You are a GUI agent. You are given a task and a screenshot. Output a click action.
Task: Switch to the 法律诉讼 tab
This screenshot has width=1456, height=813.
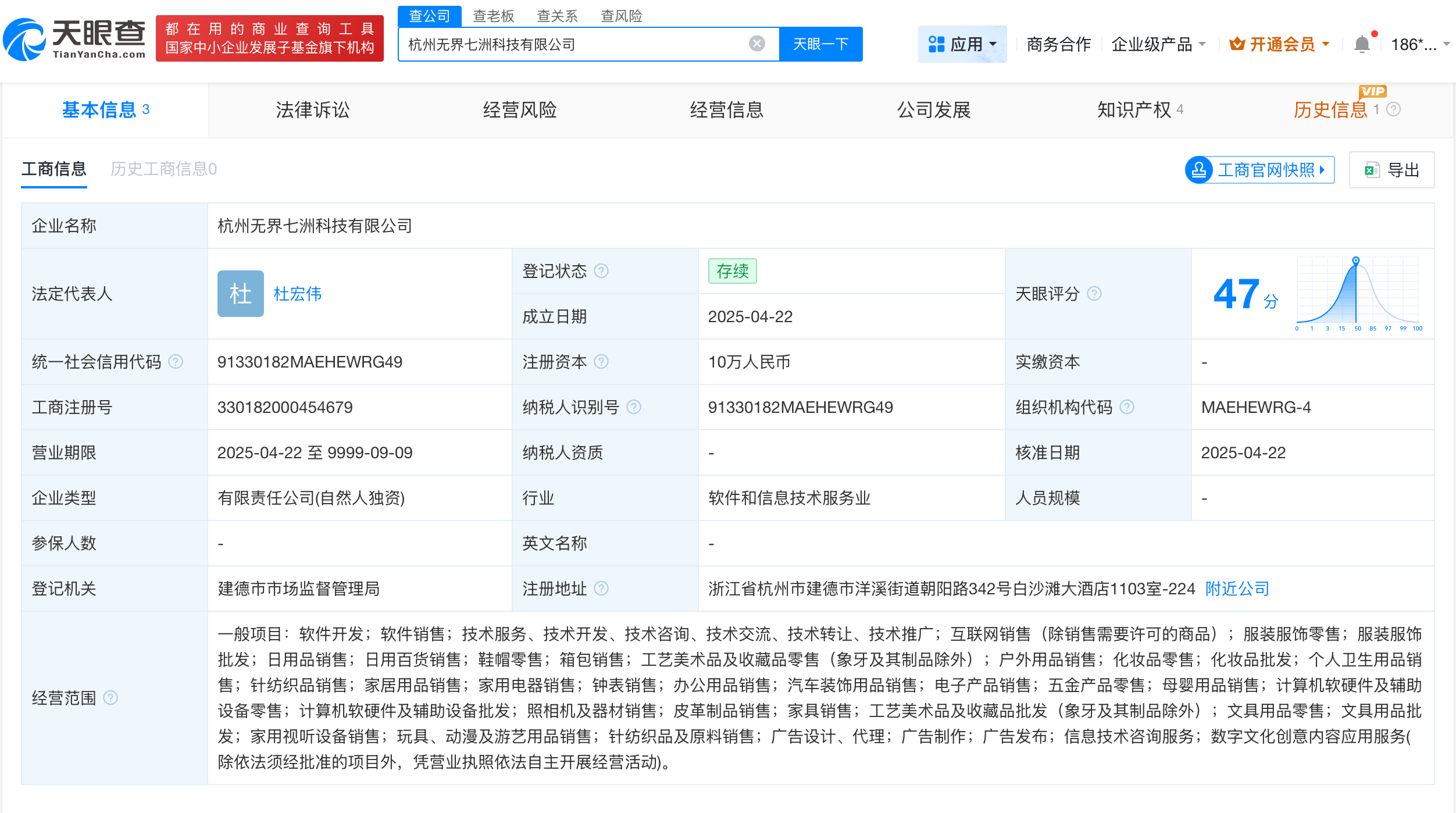pos(312,109)
